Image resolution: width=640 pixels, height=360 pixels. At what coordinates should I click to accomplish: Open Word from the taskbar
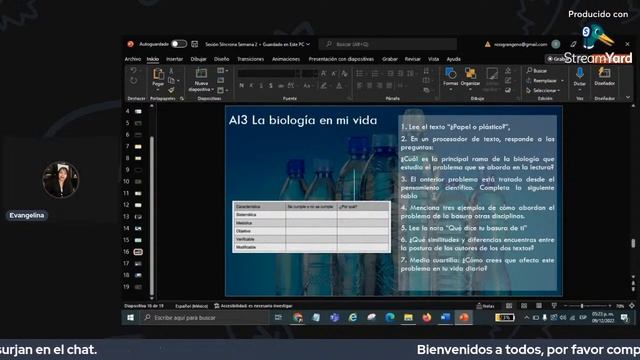tap(445, 318)
